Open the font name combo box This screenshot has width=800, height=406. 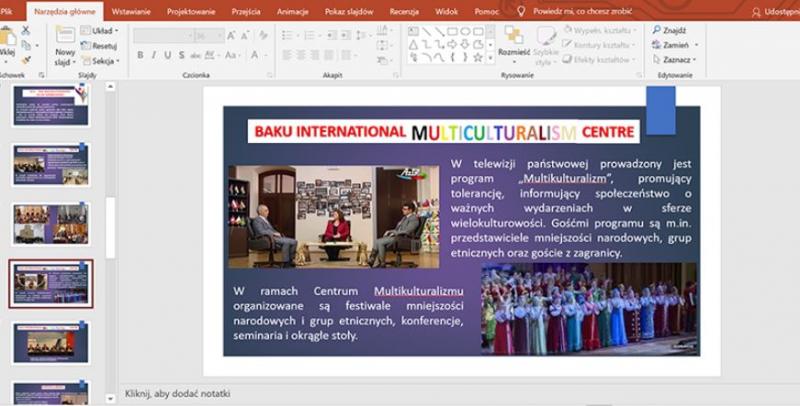point(163,36)
